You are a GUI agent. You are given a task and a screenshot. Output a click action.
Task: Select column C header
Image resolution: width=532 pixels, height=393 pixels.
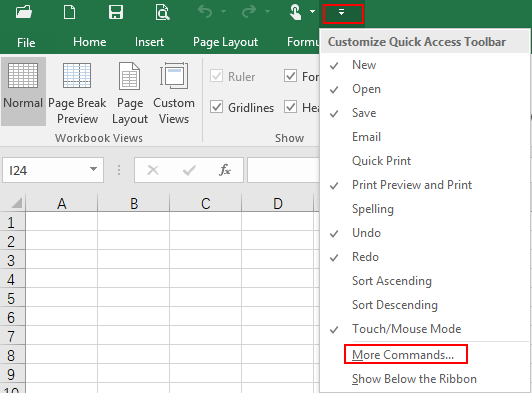tap(206, 203)
